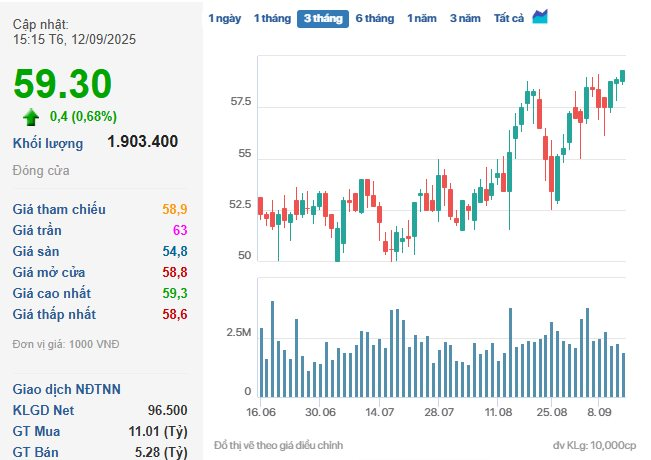651x460 pixels.
Task: Switch to the 1 tháng chart range
Action: tap(271, 18)
